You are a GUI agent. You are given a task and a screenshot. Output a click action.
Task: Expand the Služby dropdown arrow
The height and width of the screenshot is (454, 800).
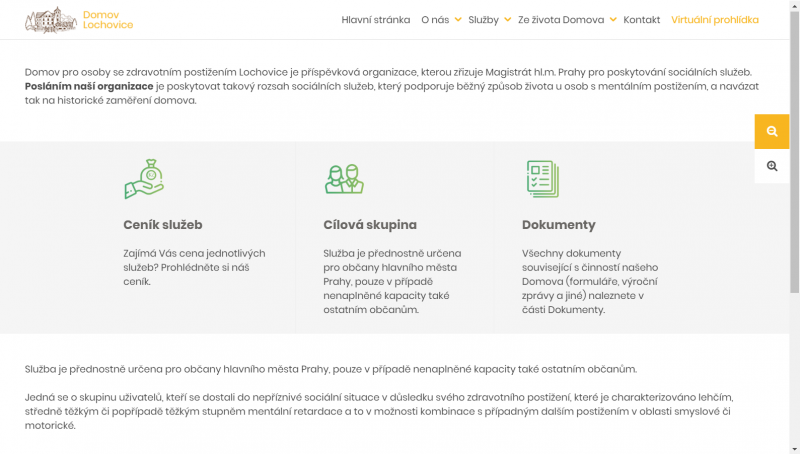click(507, 20)
